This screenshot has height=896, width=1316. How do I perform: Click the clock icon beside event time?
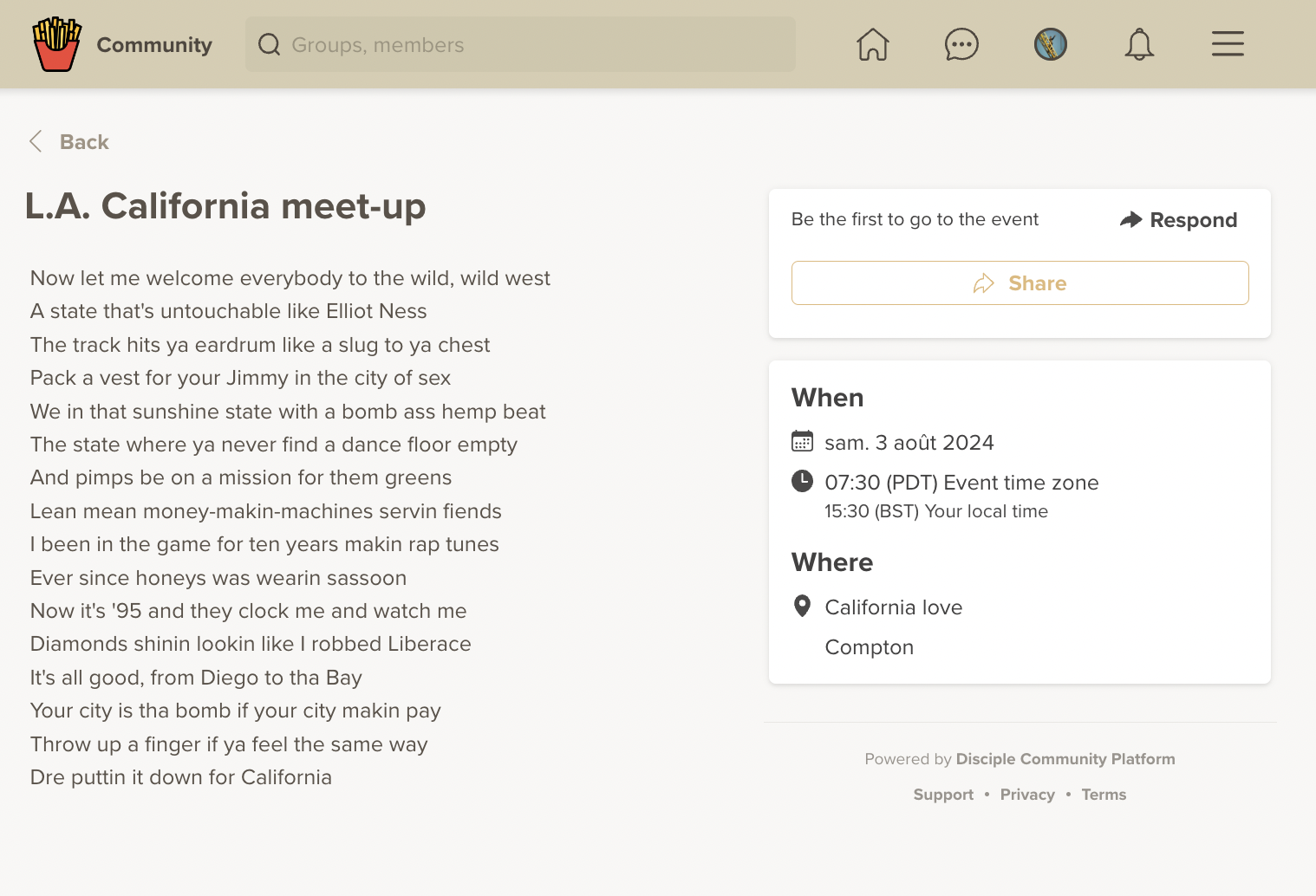pos(802,481)
